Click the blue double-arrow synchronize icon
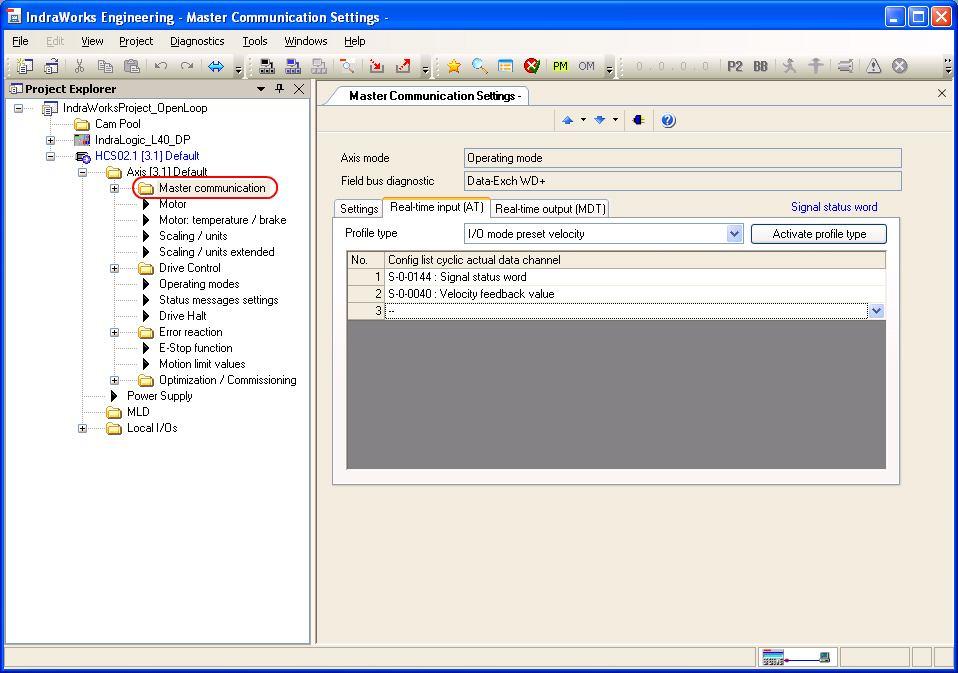 (x=216, y=66)
